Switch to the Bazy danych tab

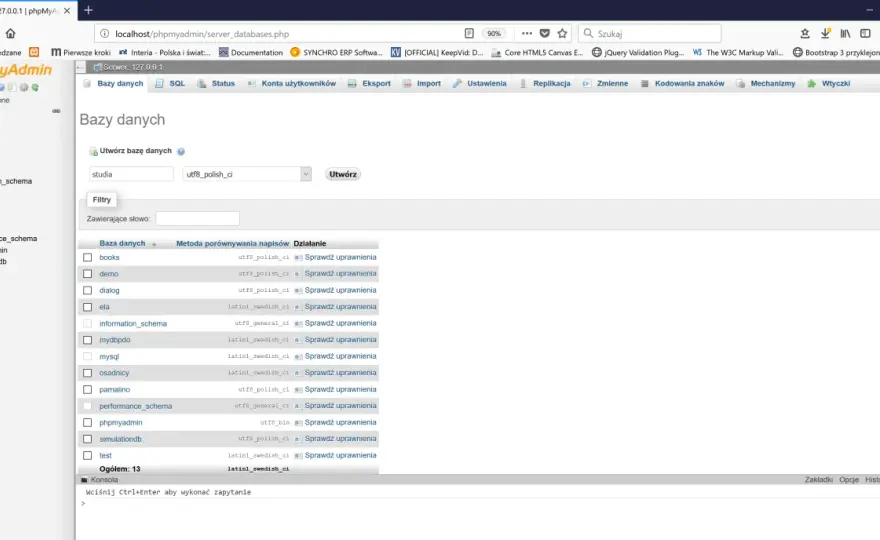tap(114, 84)
